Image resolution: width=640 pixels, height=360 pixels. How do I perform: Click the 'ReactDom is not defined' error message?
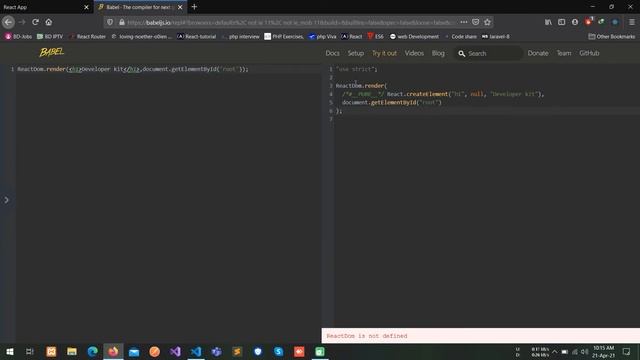[367, 336]
